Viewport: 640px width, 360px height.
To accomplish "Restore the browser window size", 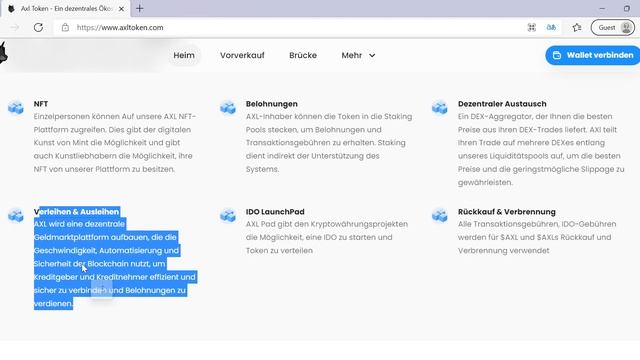I will (627, 8).
